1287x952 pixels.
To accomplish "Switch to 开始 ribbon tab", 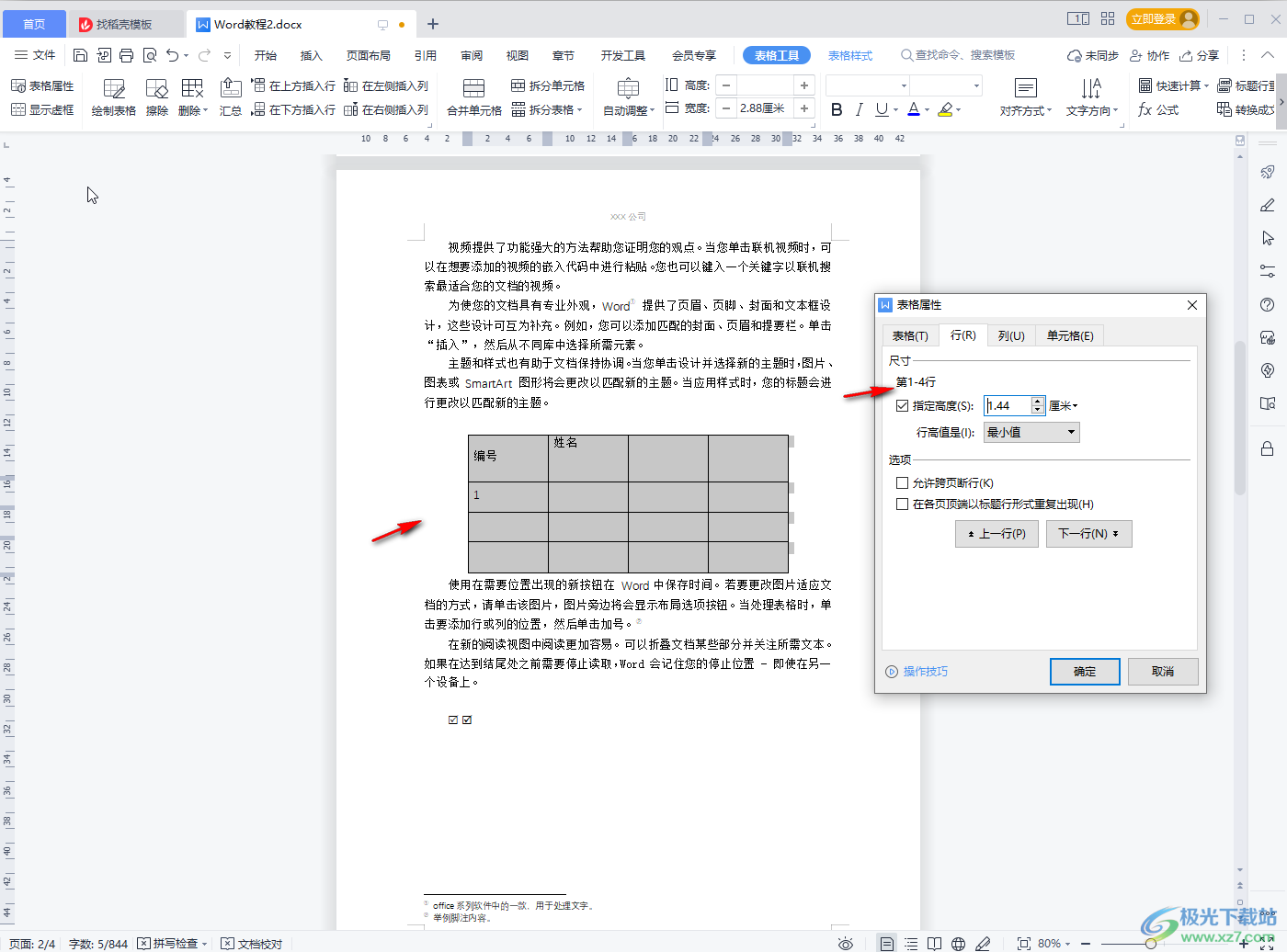I will 266,55.
